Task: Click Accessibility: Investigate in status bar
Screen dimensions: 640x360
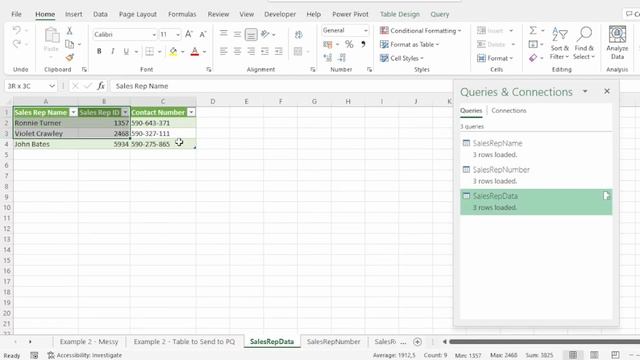Action: pos(85,356)
